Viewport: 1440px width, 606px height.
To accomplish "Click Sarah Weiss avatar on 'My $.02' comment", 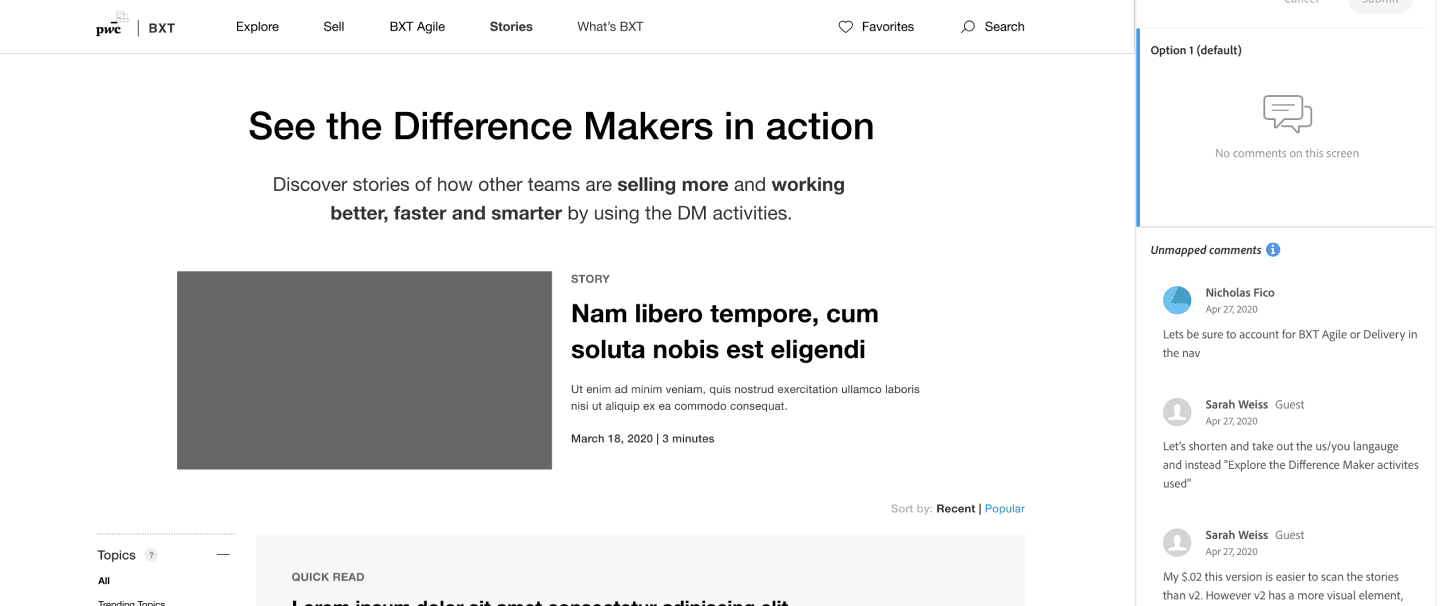I will coord(1177,542).
